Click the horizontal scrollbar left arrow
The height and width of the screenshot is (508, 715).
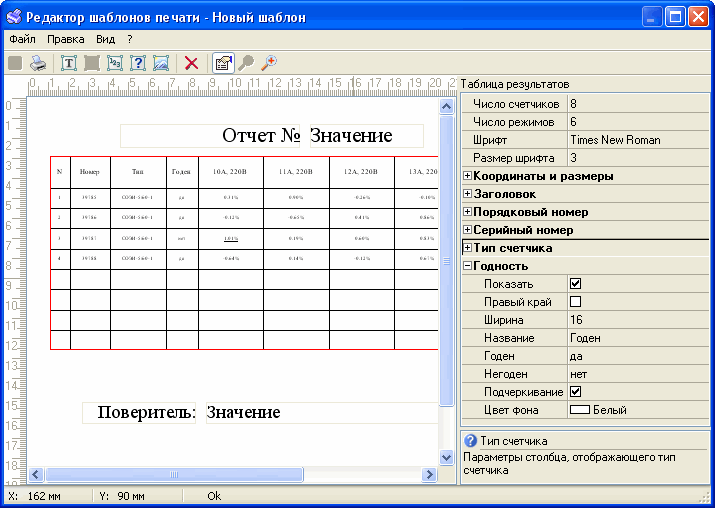pyautogui.click(x=36, y=475)
